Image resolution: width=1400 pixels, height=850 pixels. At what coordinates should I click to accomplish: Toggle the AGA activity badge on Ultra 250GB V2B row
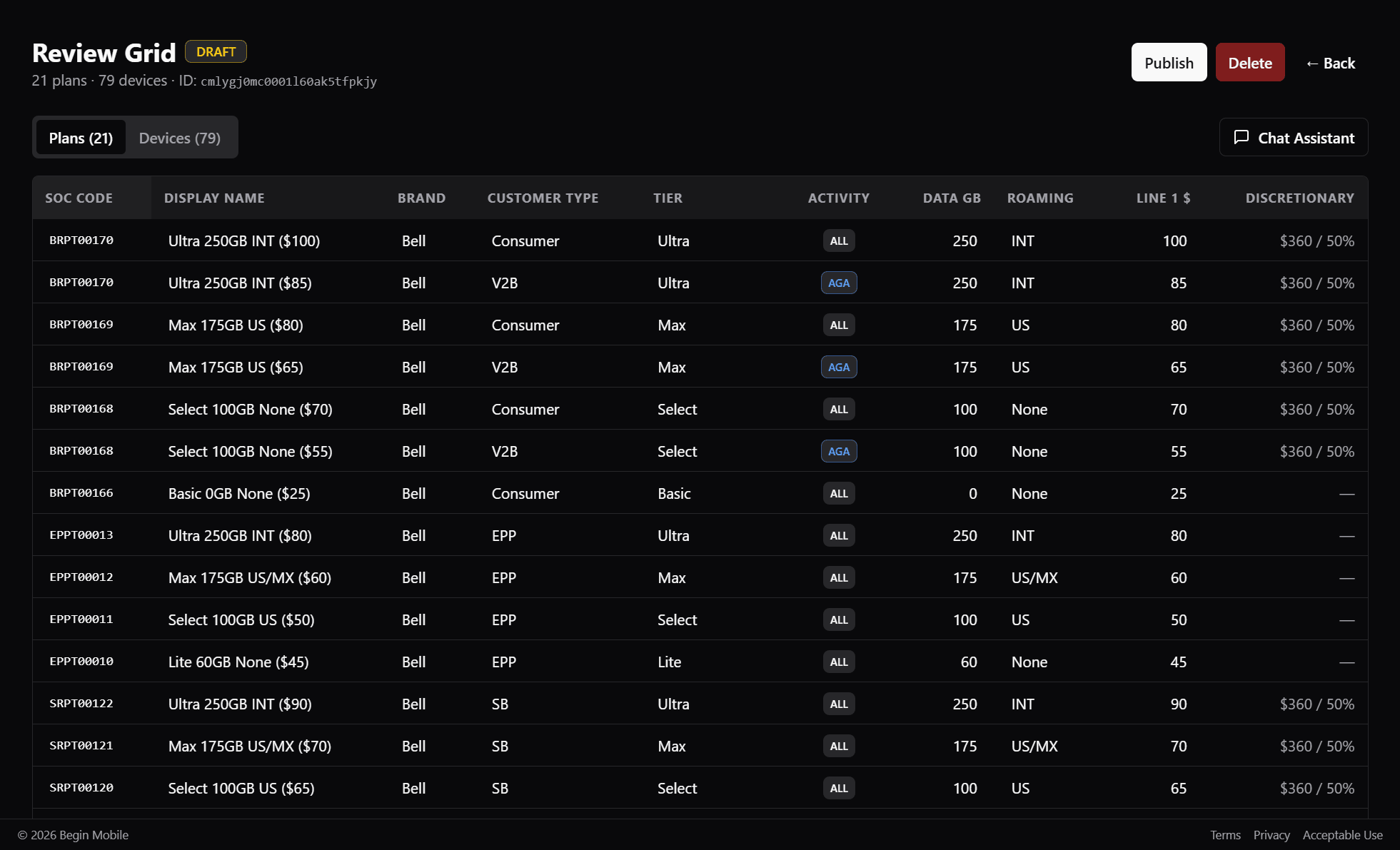point(838,283)
